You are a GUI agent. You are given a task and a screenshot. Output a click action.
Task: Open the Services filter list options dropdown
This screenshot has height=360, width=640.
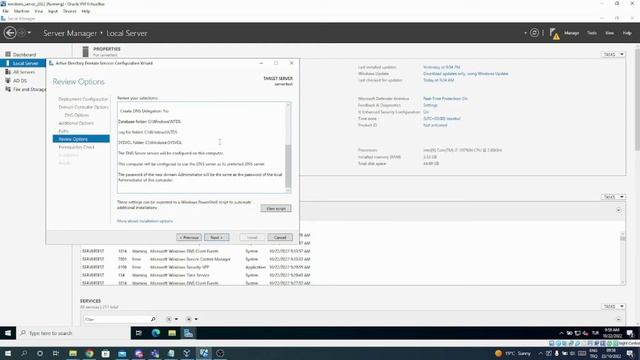click(x=172, y=319)
